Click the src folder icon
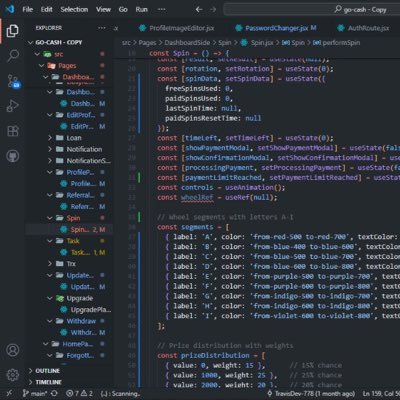Viewport: 400px width, 400px height. (x=47, y=54)
